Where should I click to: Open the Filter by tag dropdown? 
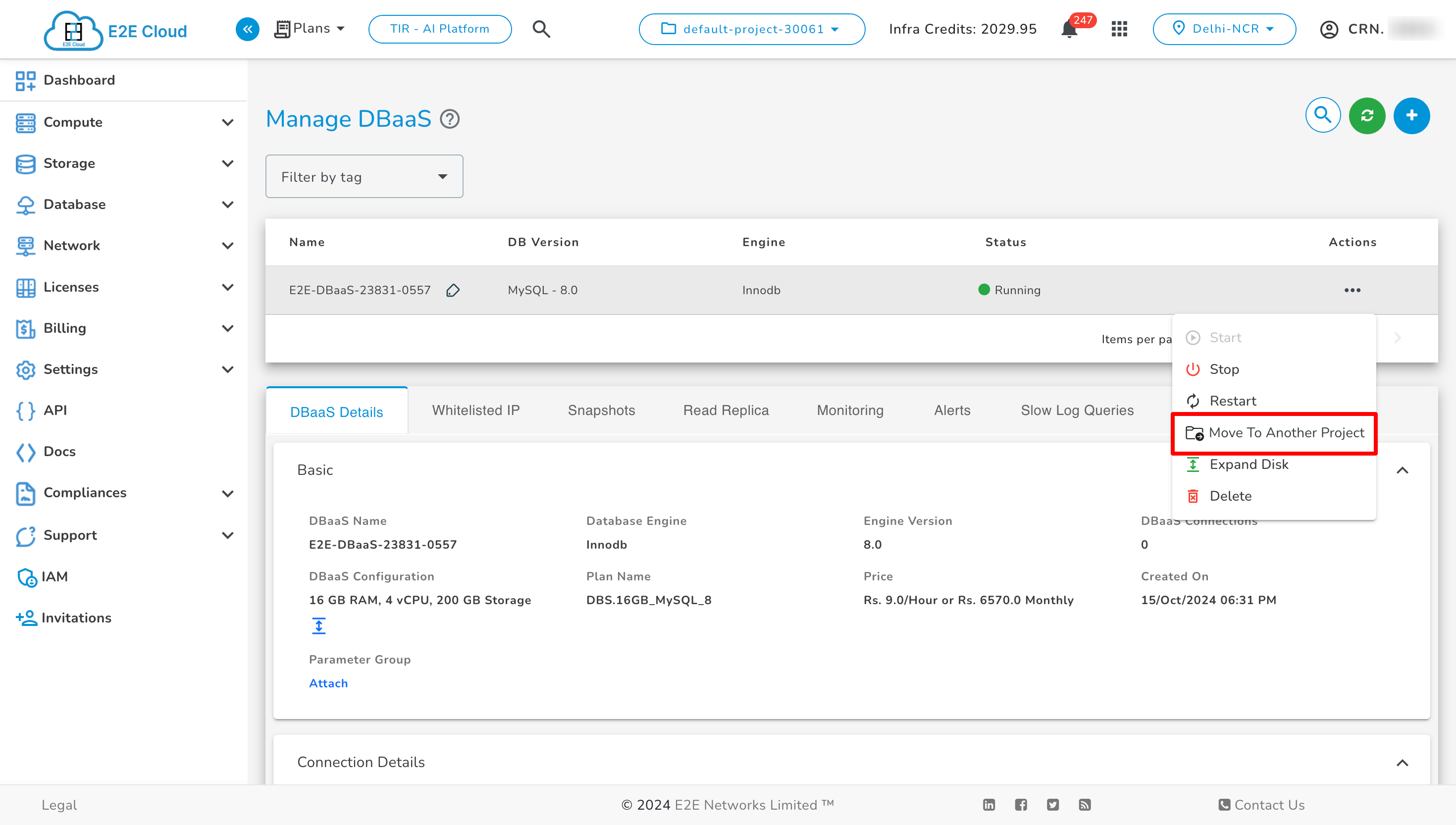click(364, 176)
